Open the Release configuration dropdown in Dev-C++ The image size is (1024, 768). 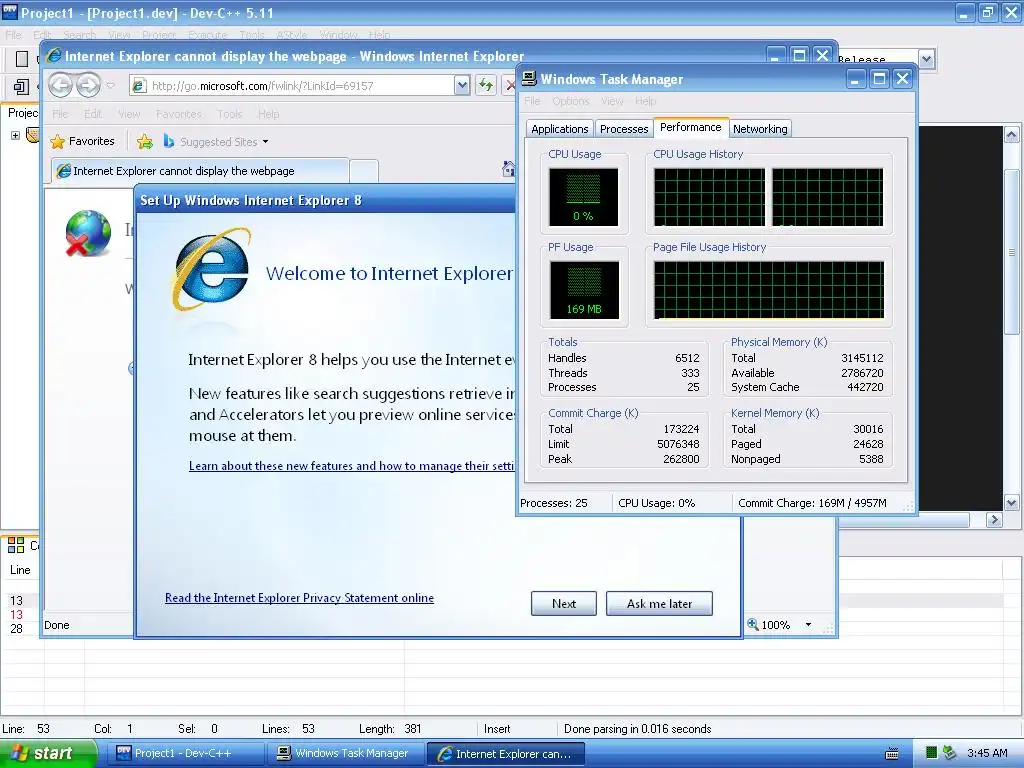click(x=927, y=59)
